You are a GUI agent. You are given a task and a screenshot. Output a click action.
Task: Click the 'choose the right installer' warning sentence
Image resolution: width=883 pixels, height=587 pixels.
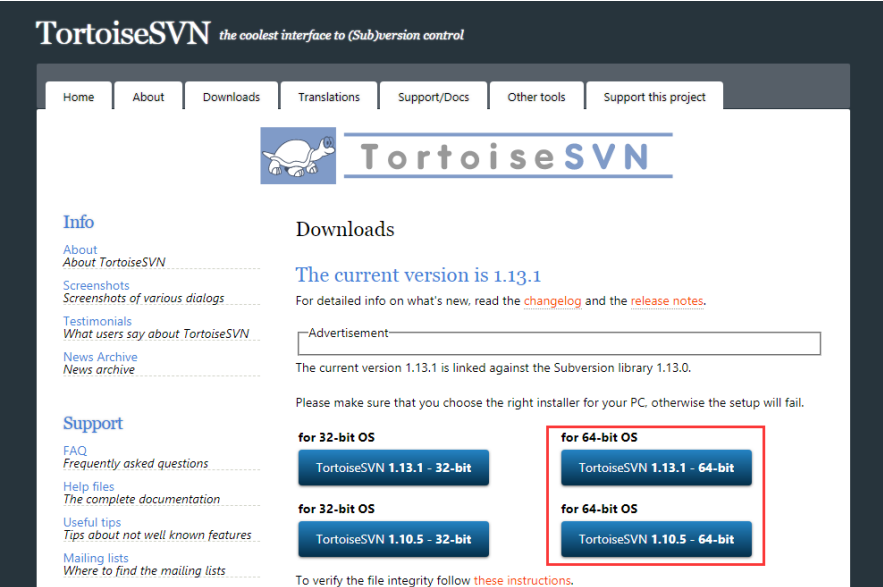coord(550,403)
